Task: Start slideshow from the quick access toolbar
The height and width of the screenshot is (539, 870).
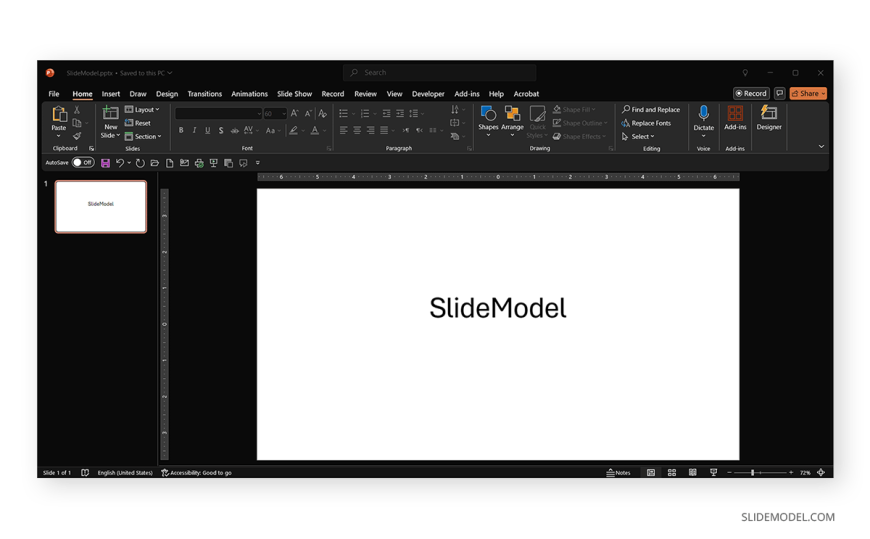Action: [x=214, y=163]
